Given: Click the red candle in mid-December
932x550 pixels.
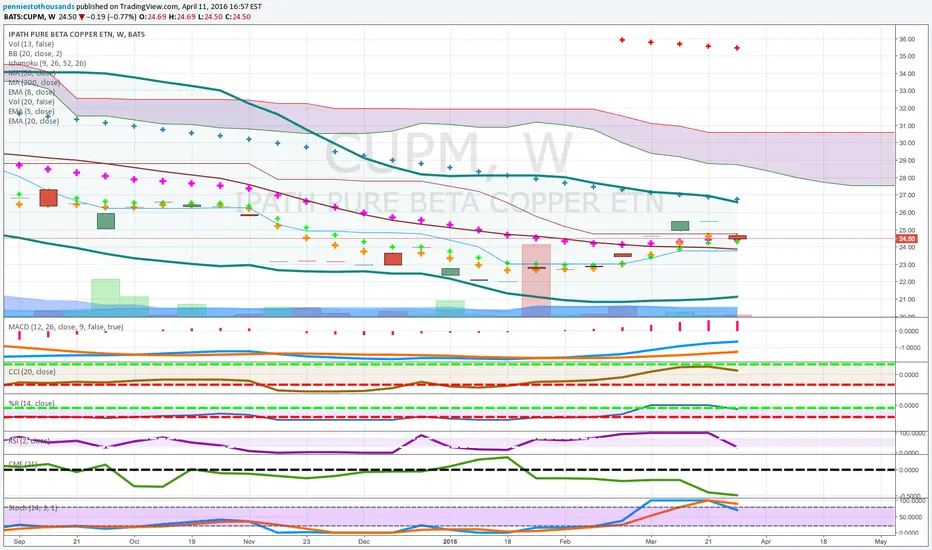Looking at the screenshot, I should (x=393, y=259).
